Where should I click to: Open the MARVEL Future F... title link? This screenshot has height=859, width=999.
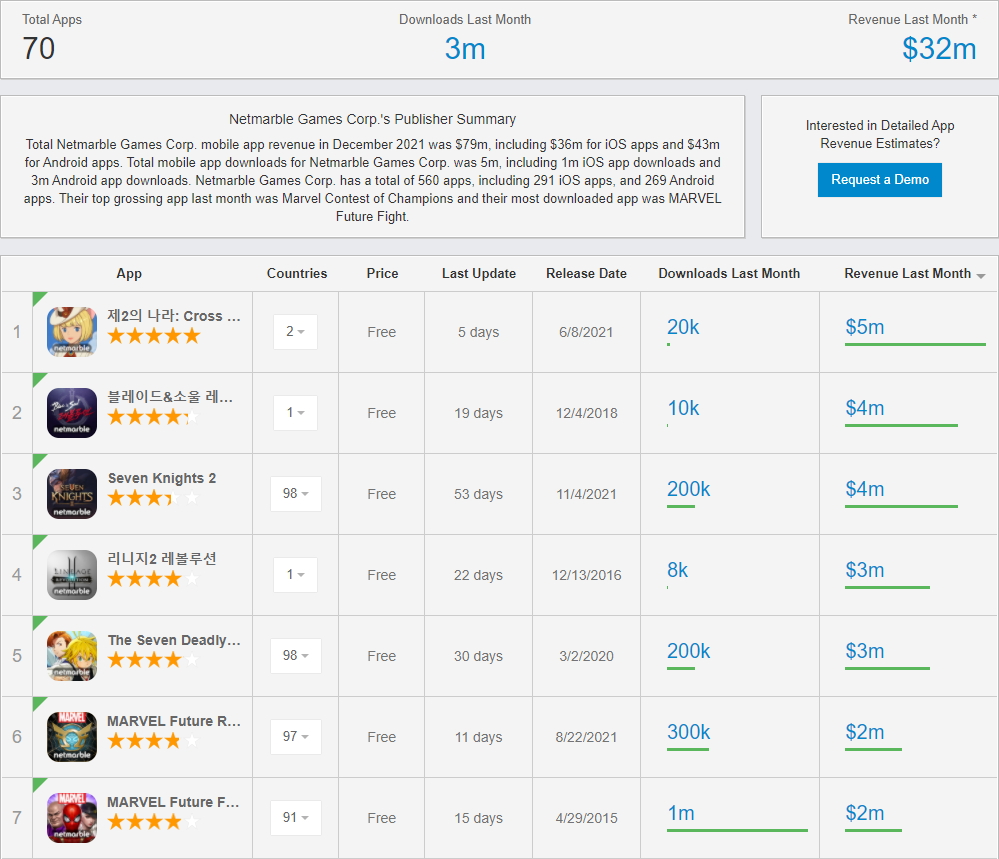(173, 802)
